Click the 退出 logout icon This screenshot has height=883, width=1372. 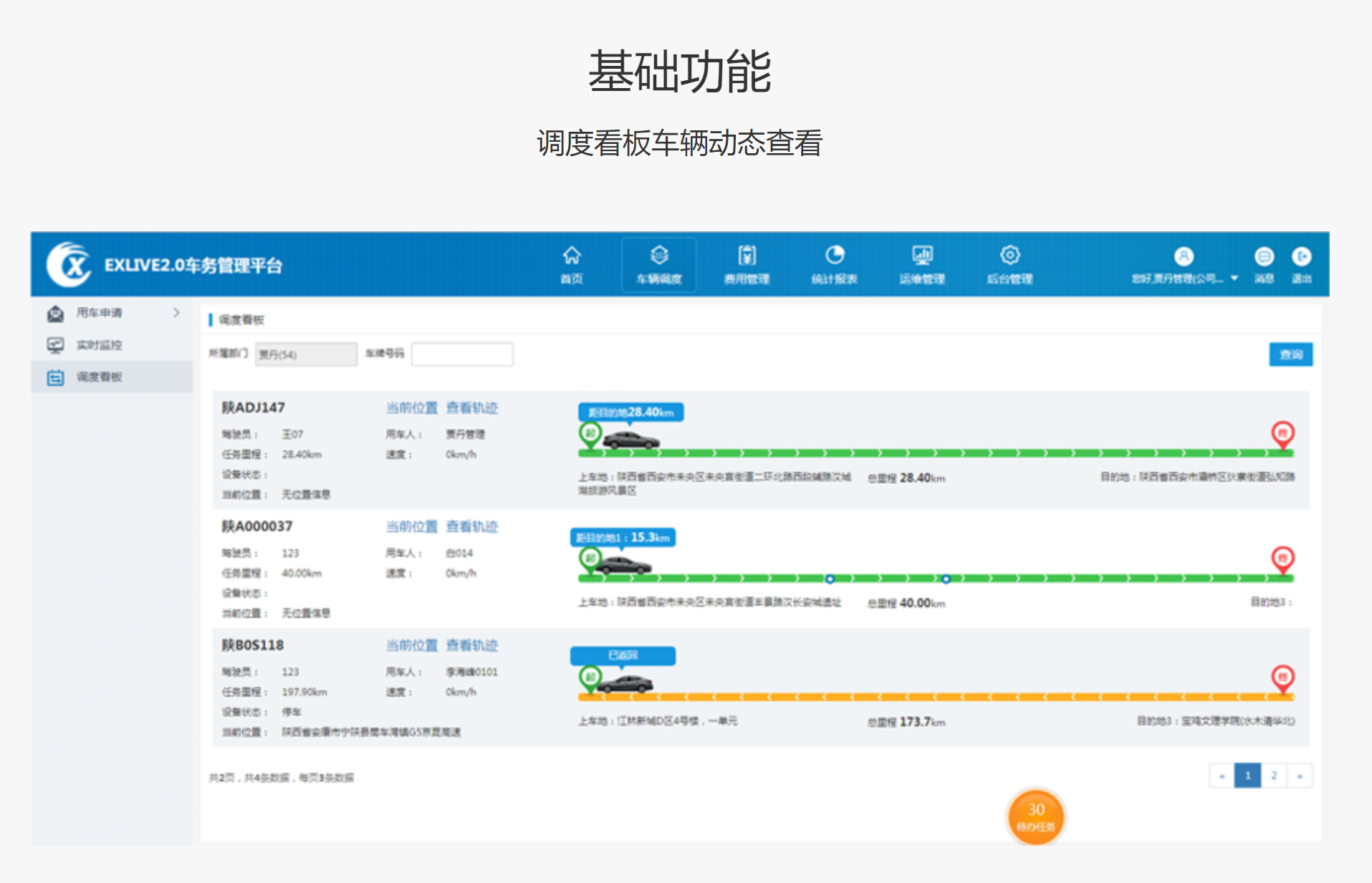1301,257
